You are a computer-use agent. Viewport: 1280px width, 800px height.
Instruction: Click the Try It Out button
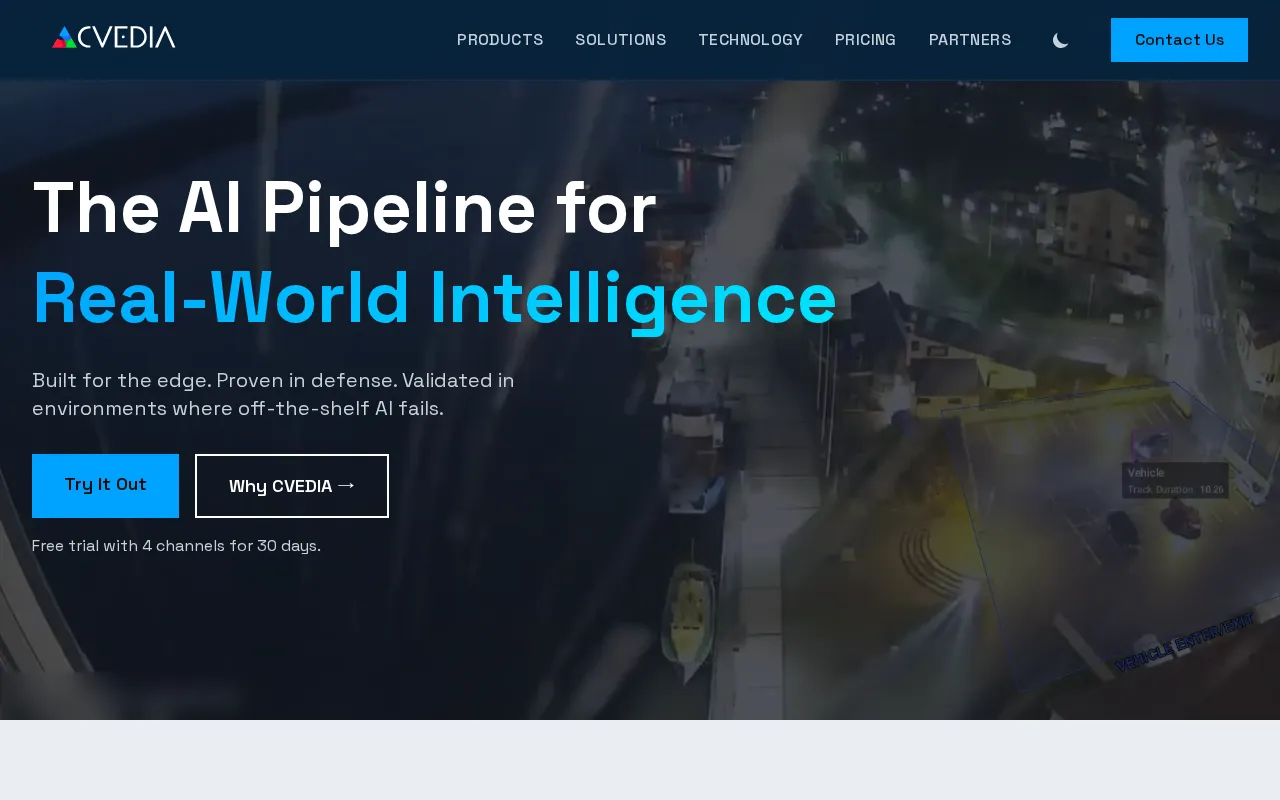click(105, 486)
